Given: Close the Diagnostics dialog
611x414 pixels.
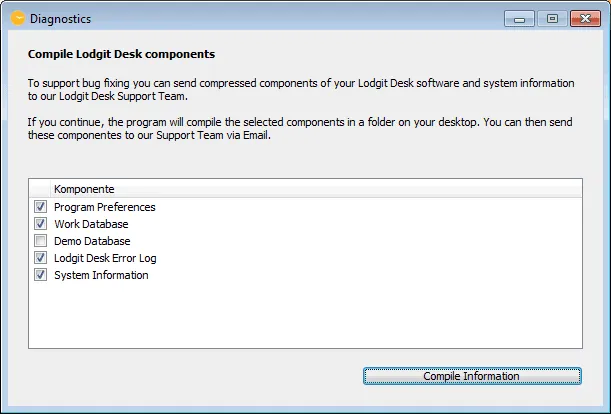Looking at the screenshot, I should [x=585, y=19].
